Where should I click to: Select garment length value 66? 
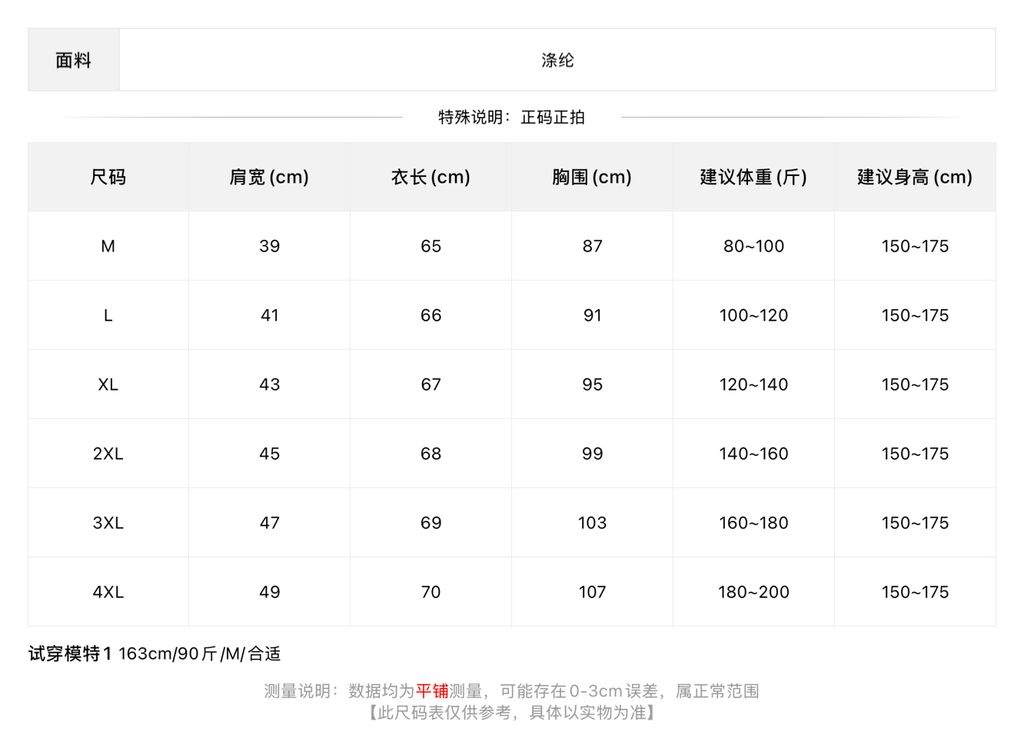tap(430, 315)
